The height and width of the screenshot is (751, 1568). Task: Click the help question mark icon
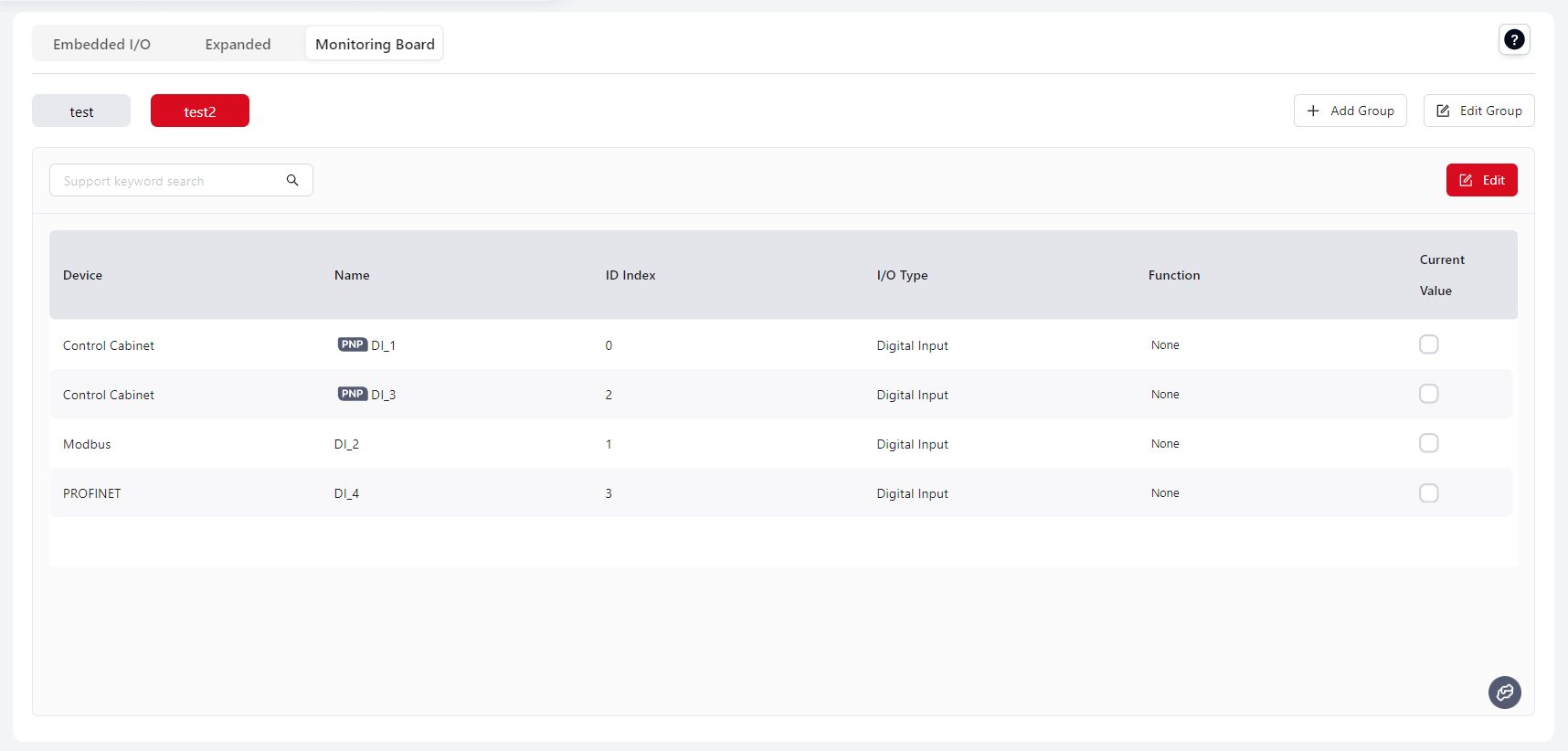pyautogui.click(x=1514, y=39)
